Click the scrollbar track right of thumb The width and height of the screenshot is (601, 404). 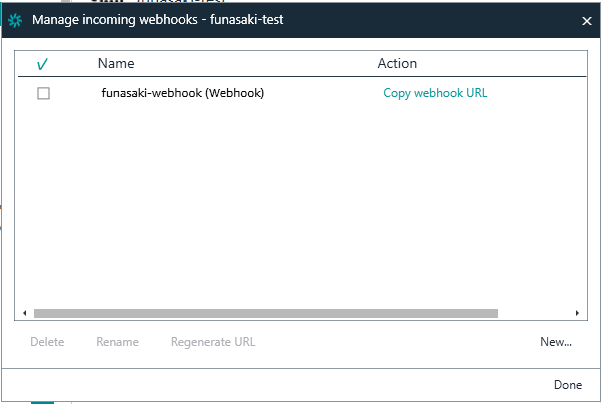(535, 314)
